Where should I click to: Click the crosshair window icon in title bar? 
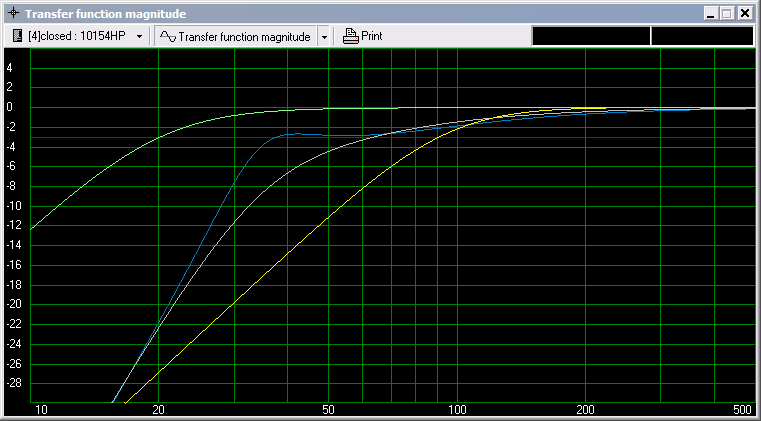[x=15, y=13]
